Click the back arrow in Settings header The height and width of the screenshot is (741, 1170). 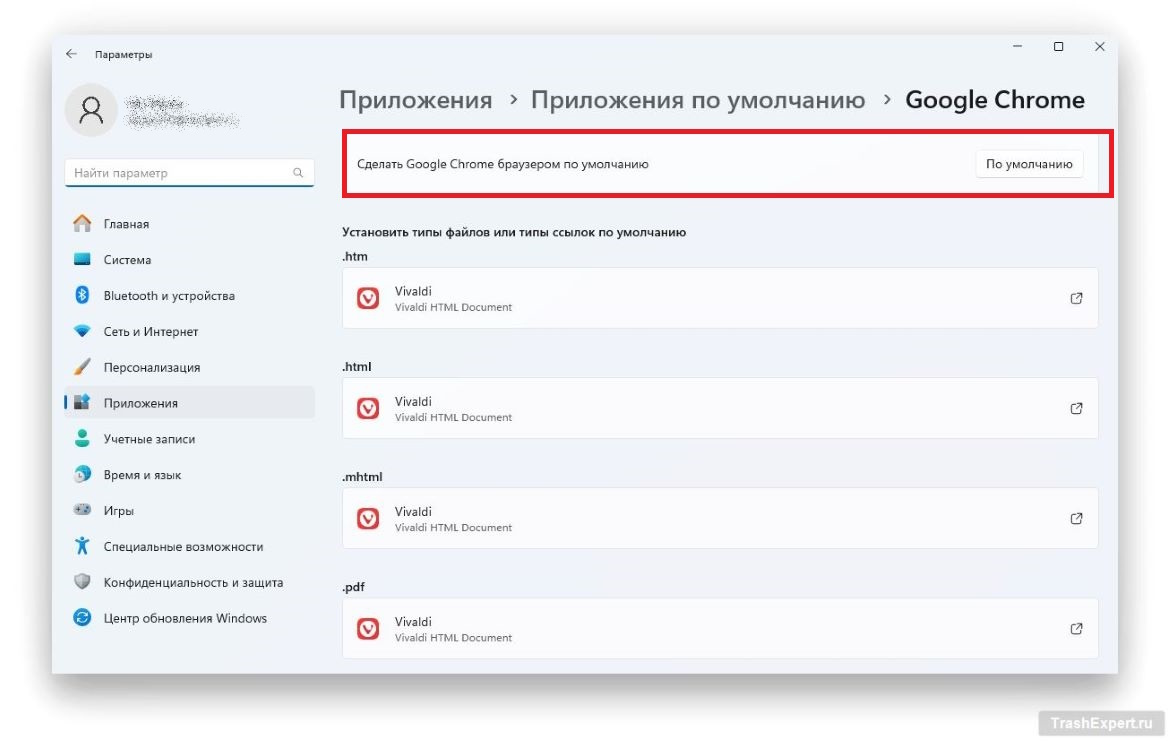pos(71,54)
